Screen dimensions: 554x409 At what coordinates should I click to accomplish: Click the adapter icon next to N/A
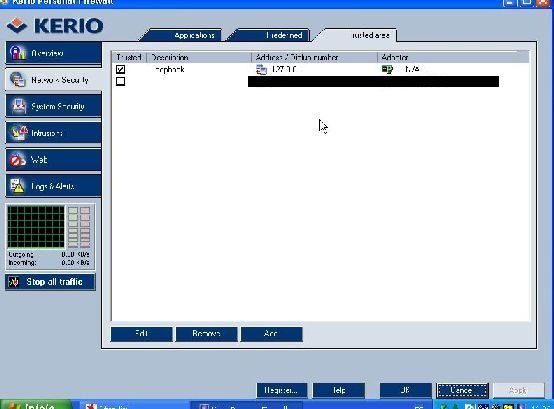pyautogui.click(x=387, y=69)
